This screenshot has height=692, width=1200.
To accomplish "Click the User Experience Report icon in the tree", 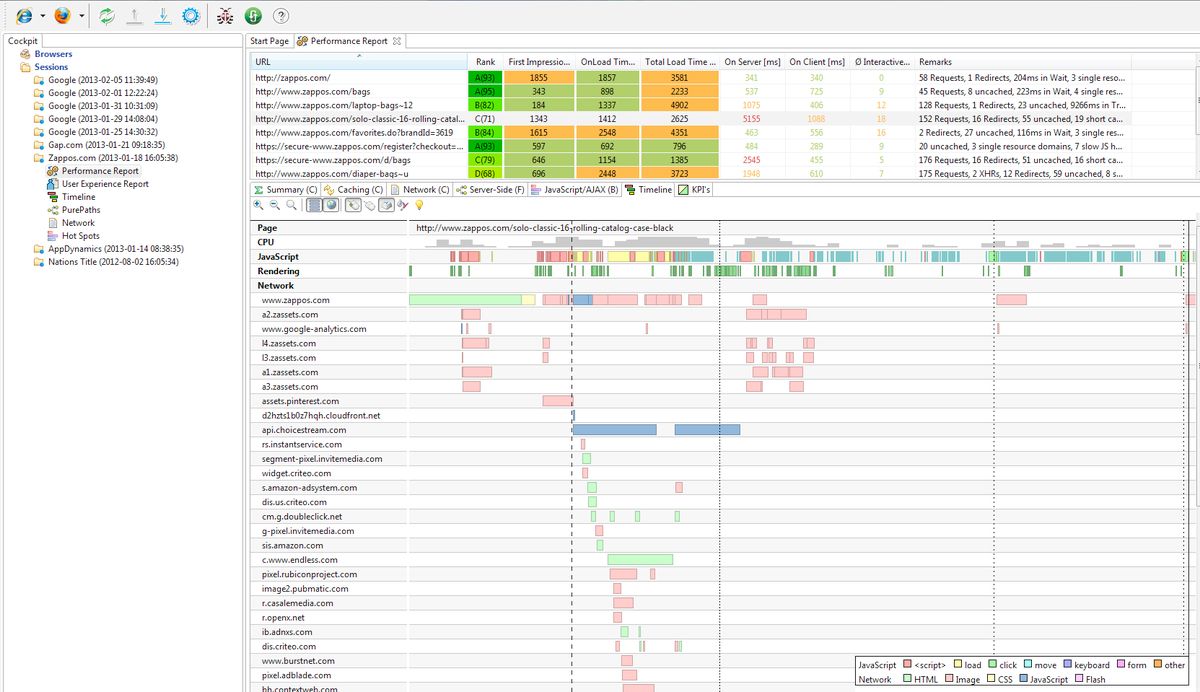I will point(53,184).
